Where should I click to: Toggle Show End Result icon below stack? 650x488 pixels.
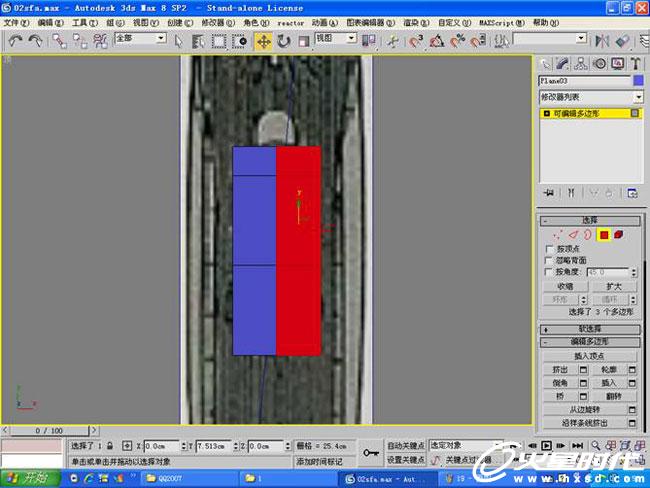point(571,193)
